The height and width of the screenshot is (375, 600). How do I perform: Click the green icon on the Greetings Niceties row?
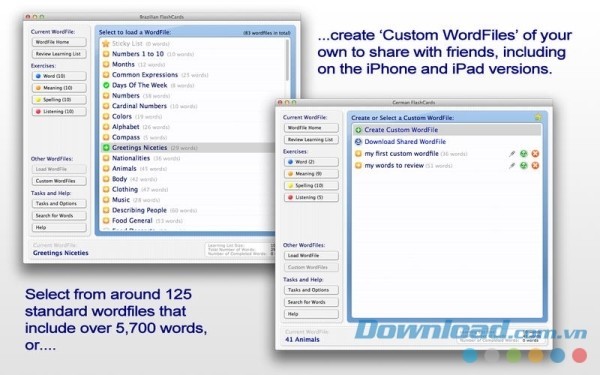click(106, 147)
